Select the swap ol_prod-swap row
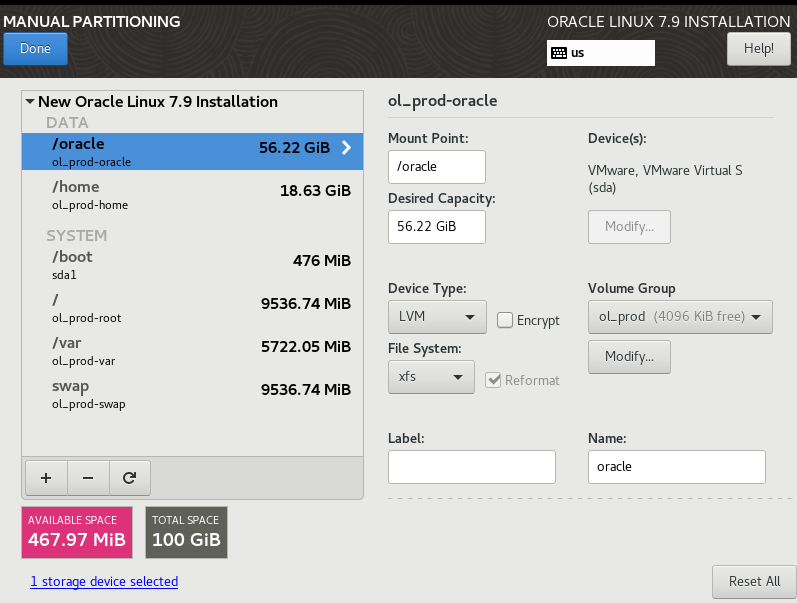 coord(193,394)
